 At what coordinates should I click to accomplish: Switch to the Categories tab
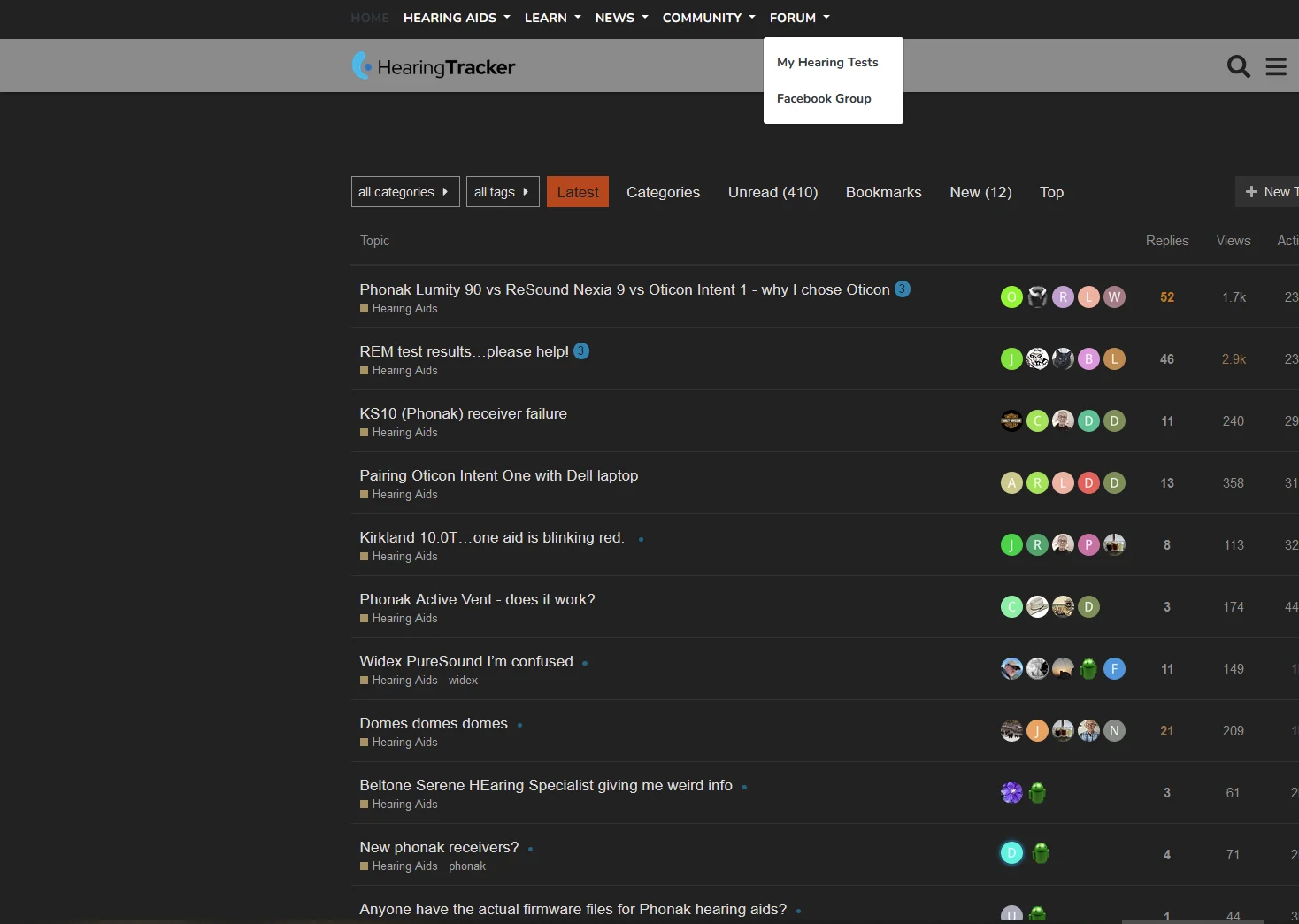click(x=663, y=192)
